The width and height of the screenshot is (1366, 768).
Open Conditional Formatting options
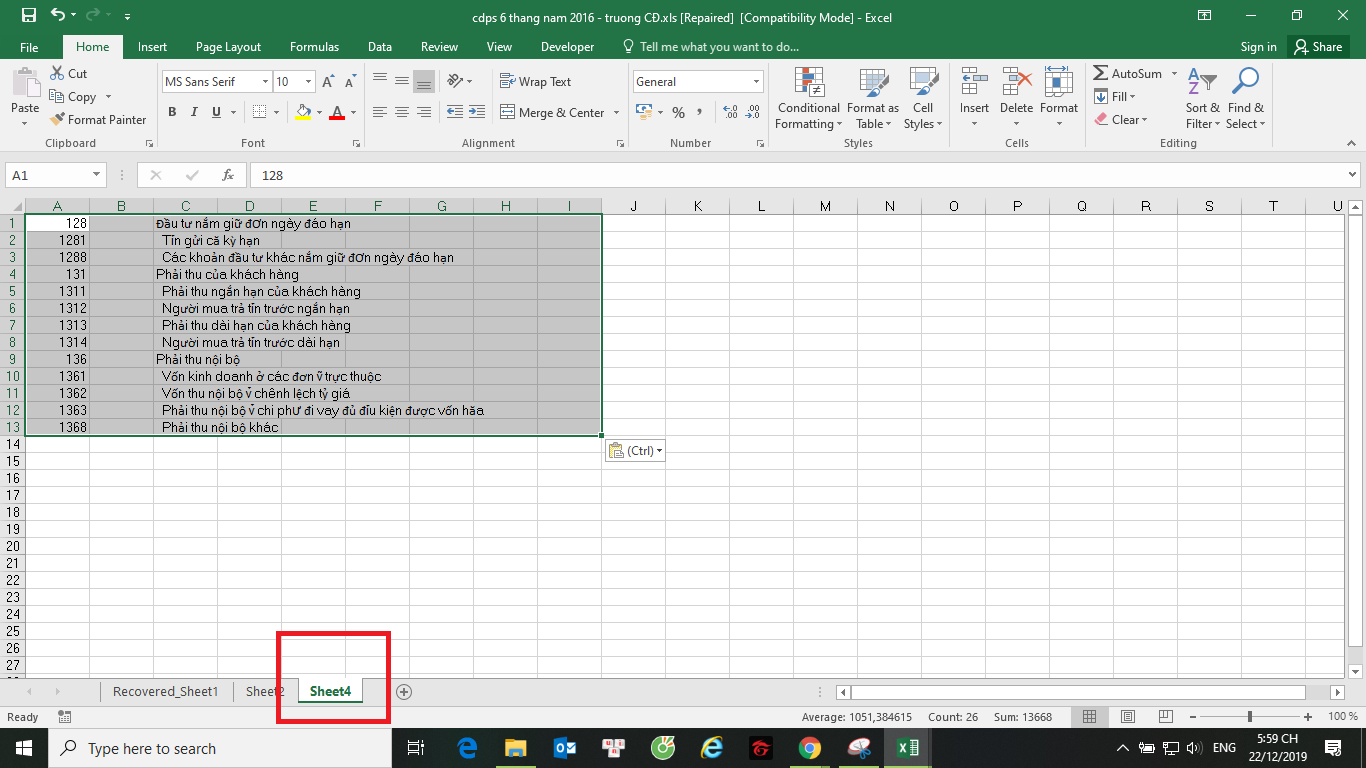[808, 98]
